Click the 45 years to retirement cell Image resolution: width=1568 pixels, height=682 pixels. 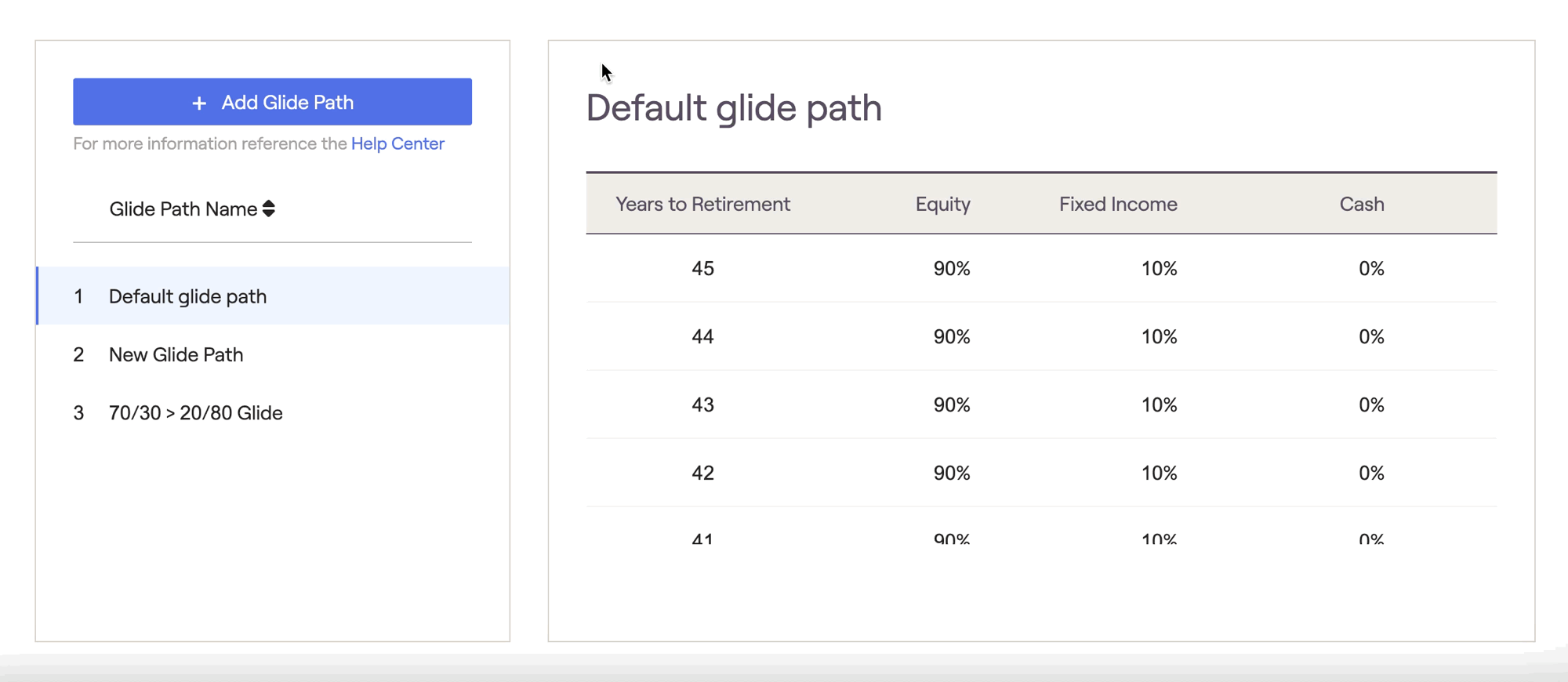pos(702,269)
